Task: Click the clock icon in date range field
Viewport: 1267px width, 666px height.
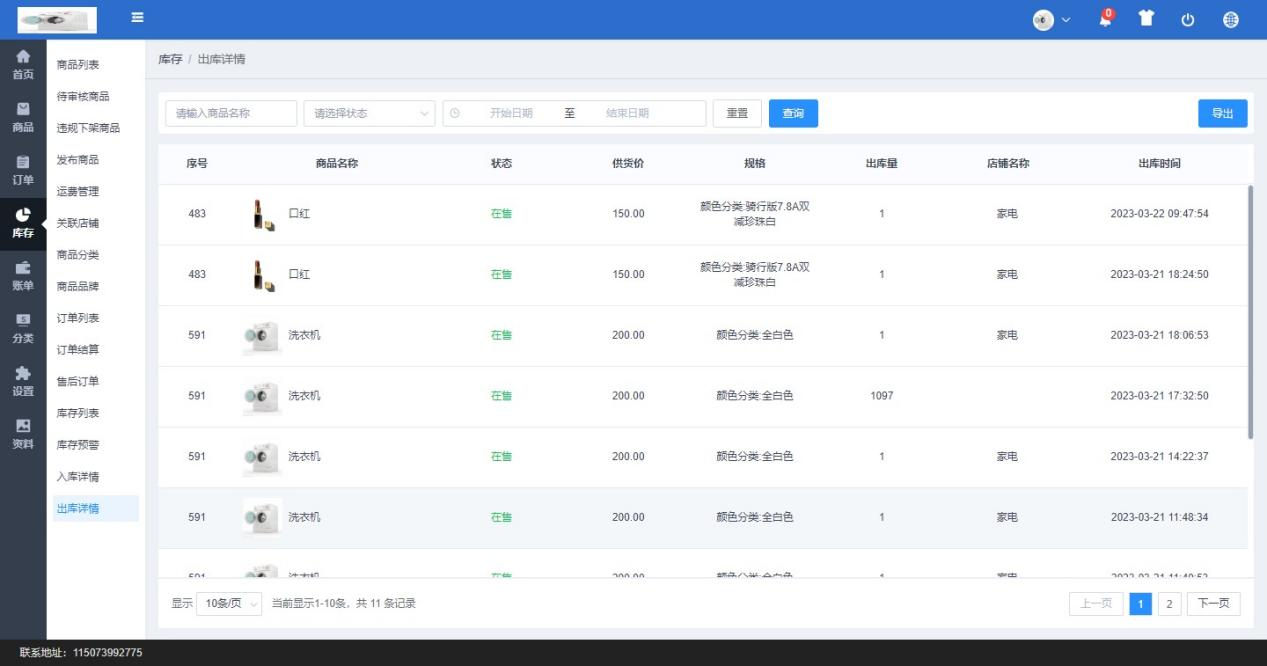Action: [x=455, y=113]
